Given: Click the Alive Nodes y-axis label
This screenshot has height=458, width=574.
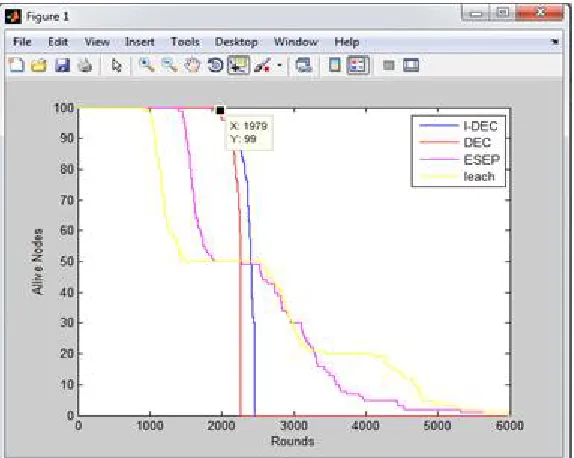Looking at the screenshot, I should click(38, 261).
